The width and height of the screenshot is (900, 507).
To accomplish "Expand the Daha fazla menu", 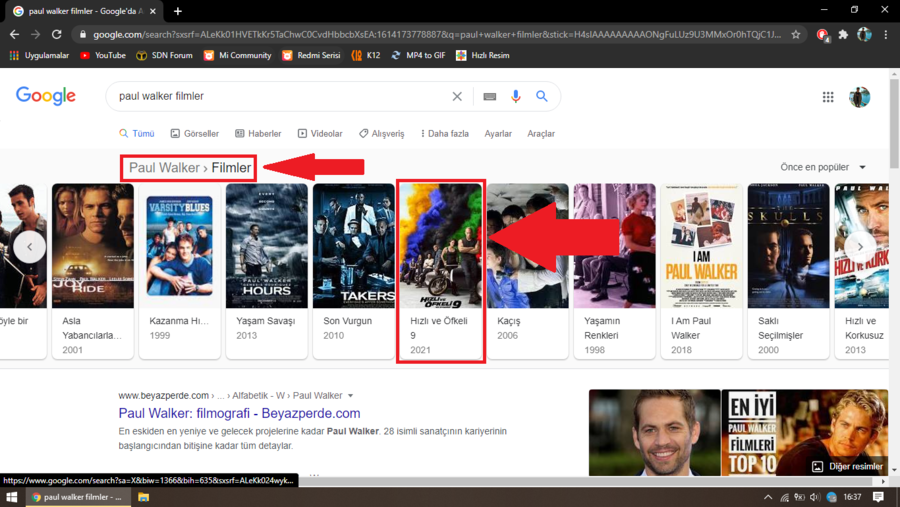I will tap(445, 133).
